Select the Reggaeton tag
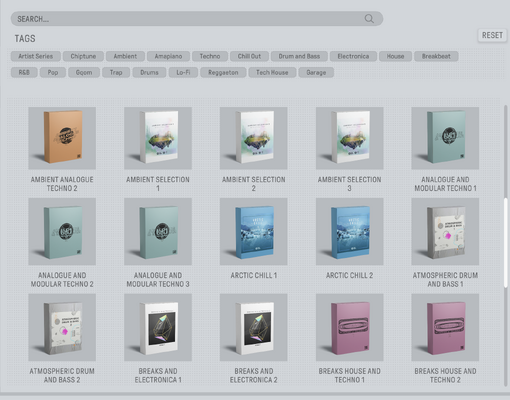 coord(223,72)
